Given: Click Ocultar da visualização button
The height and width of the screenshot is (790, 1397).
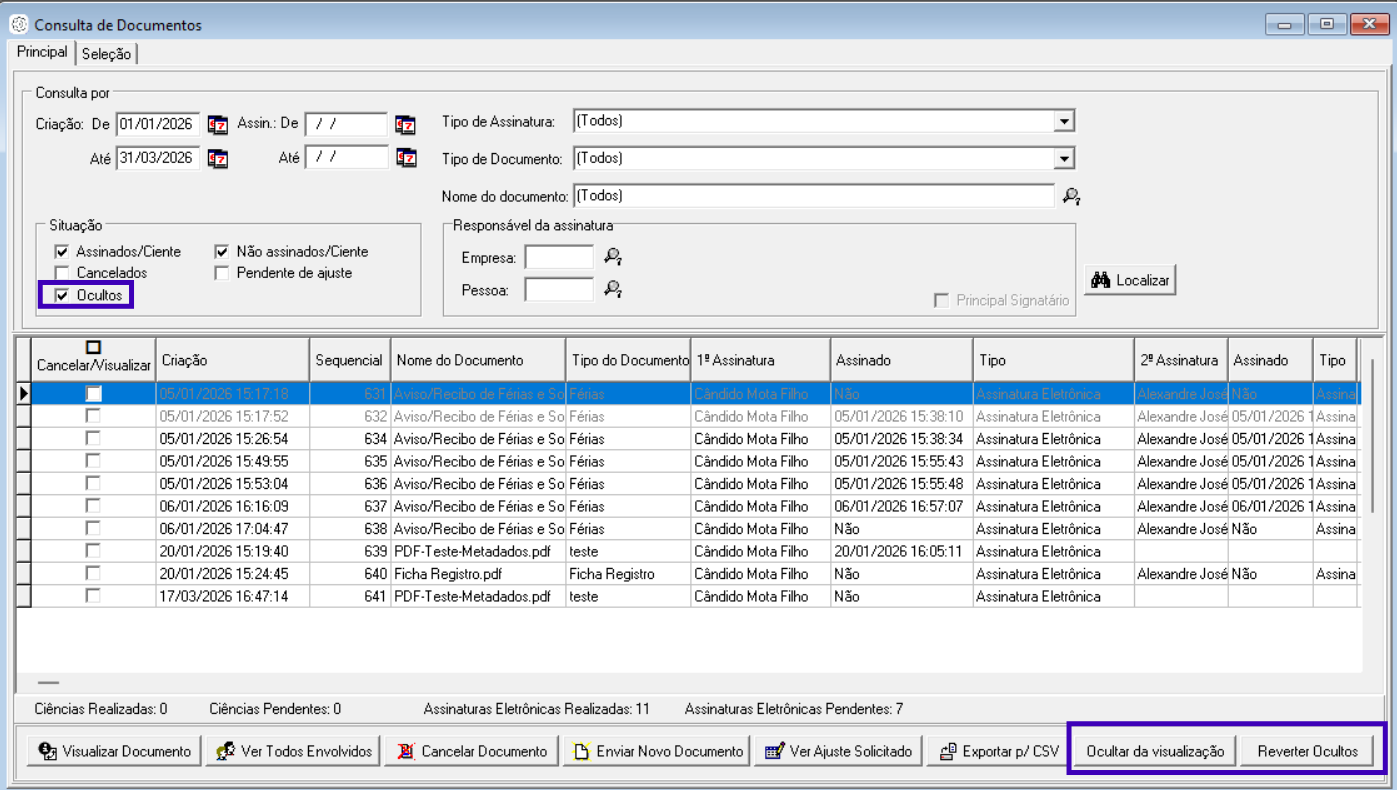Looking at the screenshot, I should 1154,751.
